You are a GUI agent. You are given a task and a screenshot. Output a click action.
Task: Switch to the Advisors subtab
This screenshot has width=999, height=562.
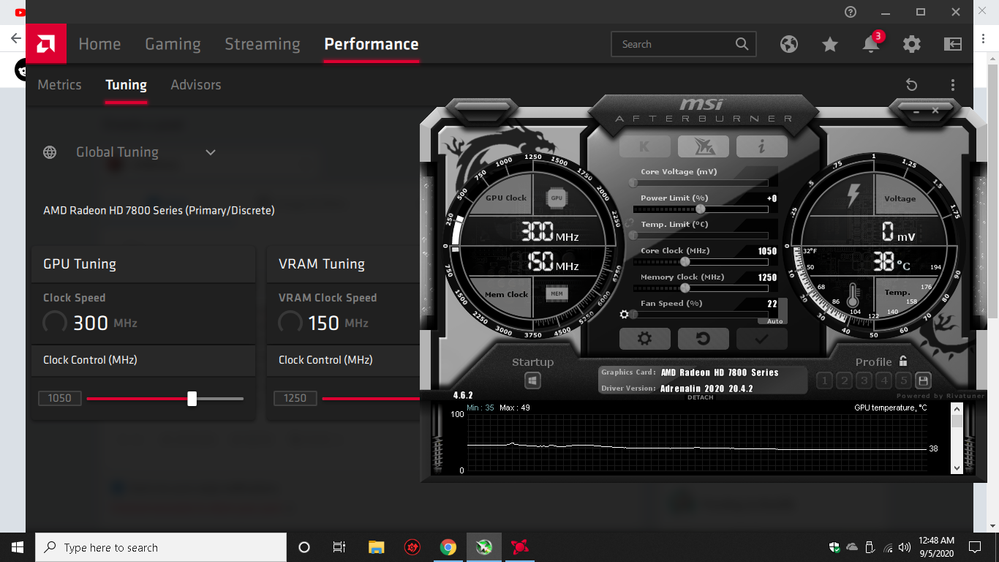196,85
